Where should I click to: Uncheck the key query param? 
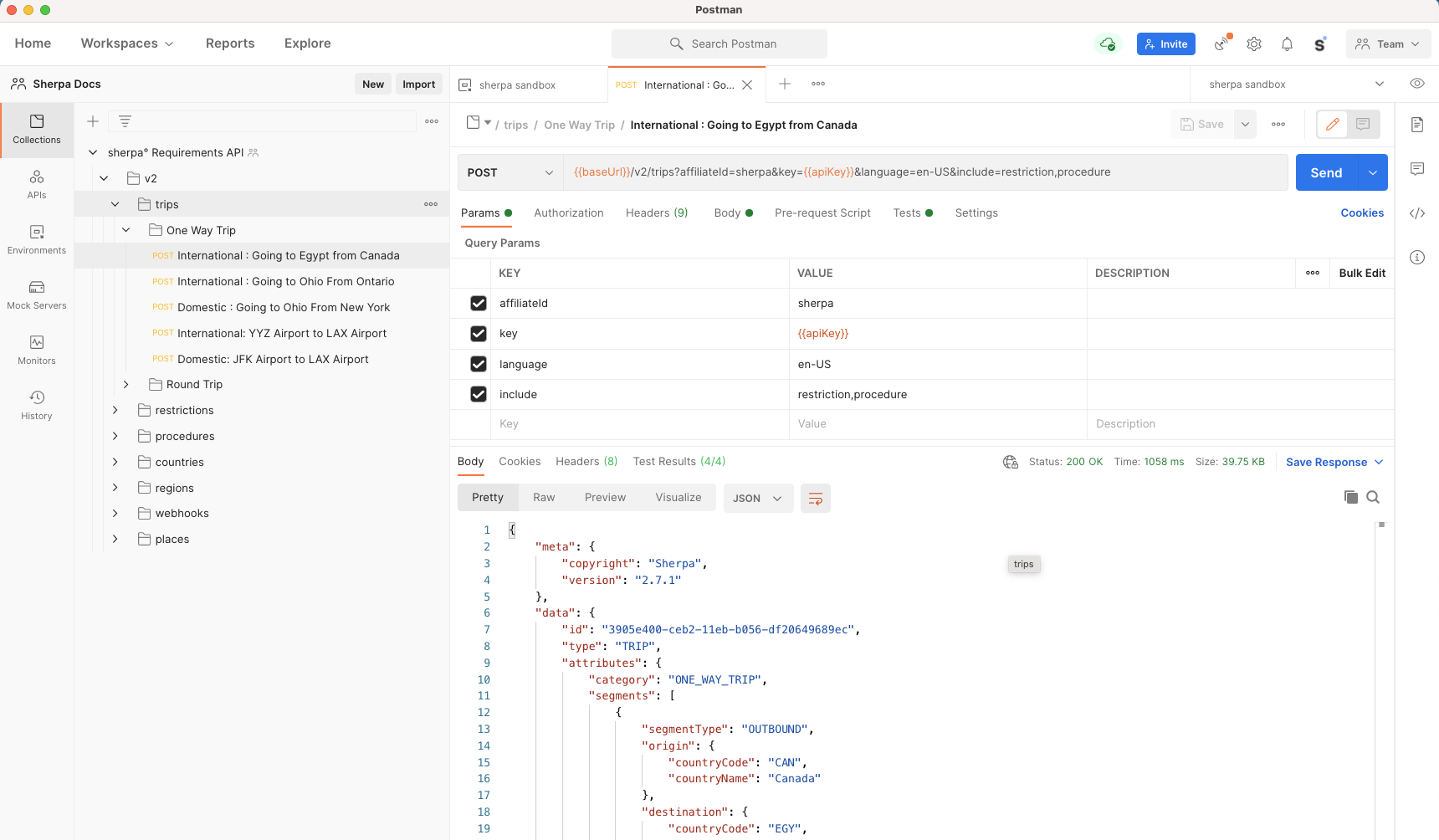(x=479, y=334)
